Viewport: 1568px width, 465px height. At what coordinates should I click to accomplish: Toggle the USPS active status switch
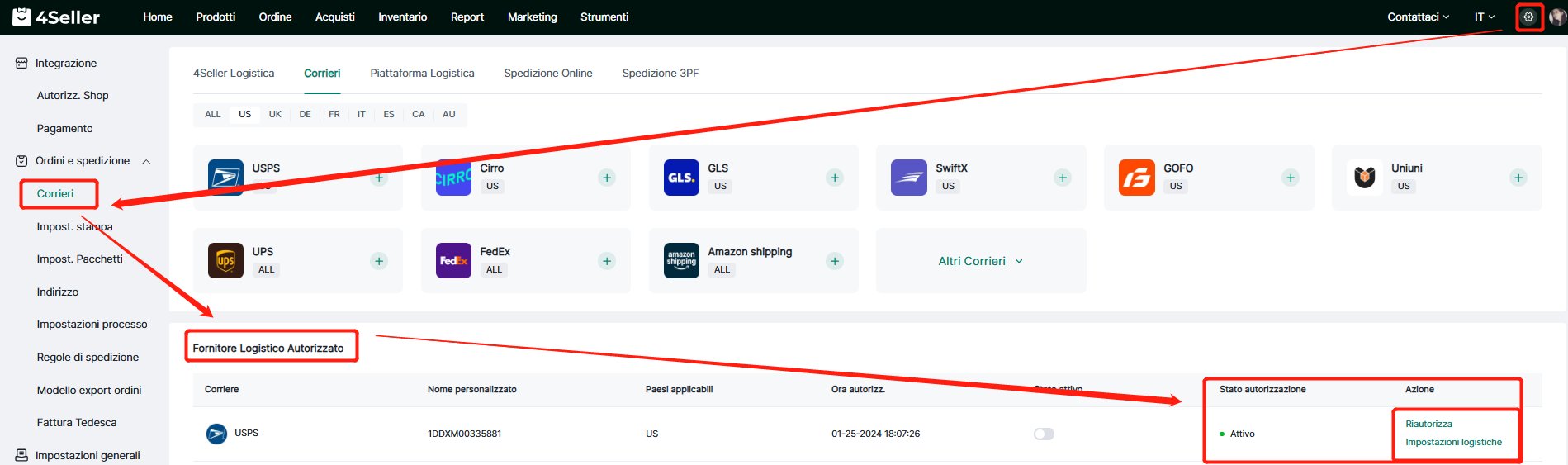pos(1044,434)
